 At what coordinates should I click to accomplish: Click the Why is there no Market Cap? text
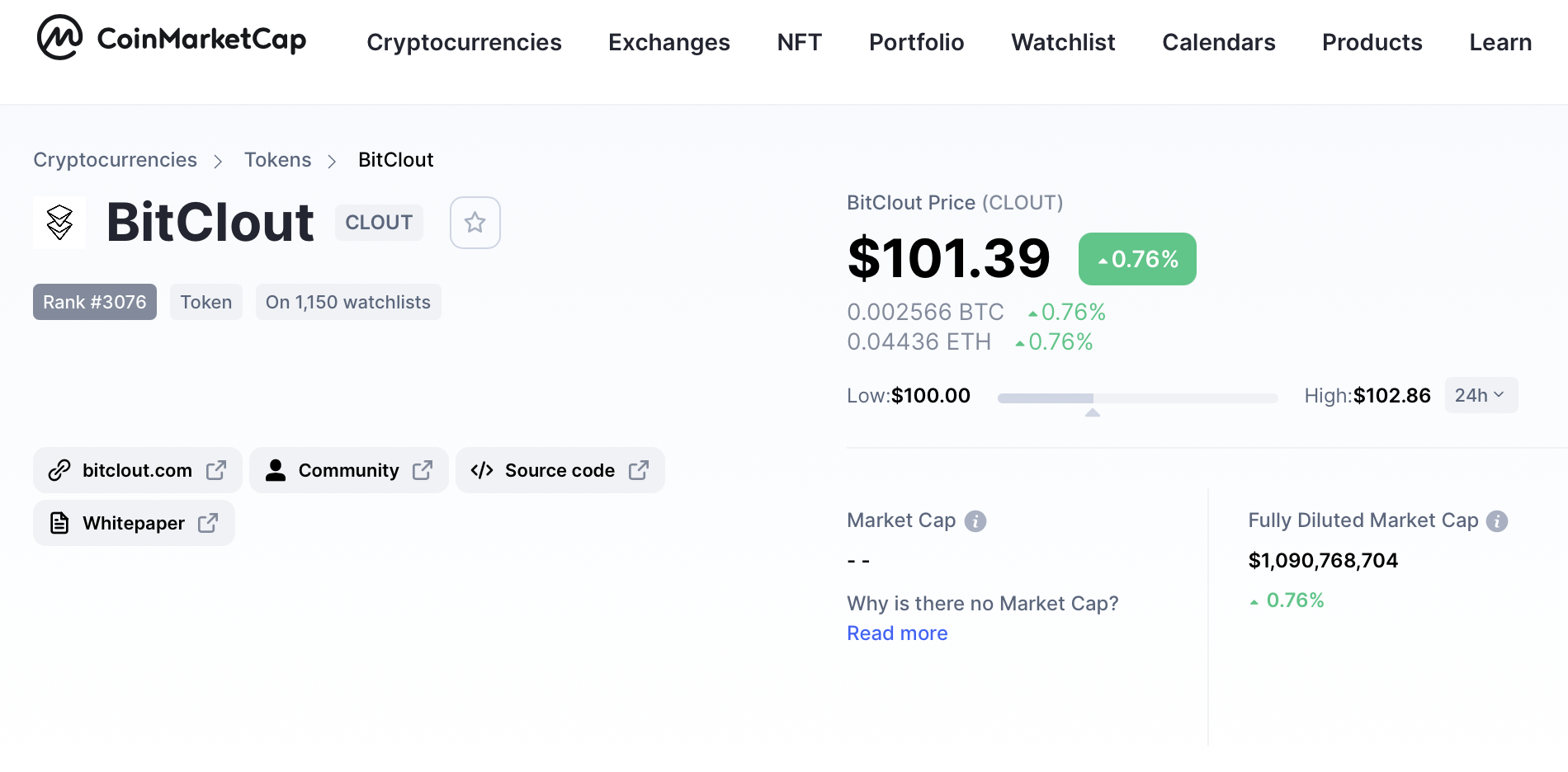click(x=983, y=604)
